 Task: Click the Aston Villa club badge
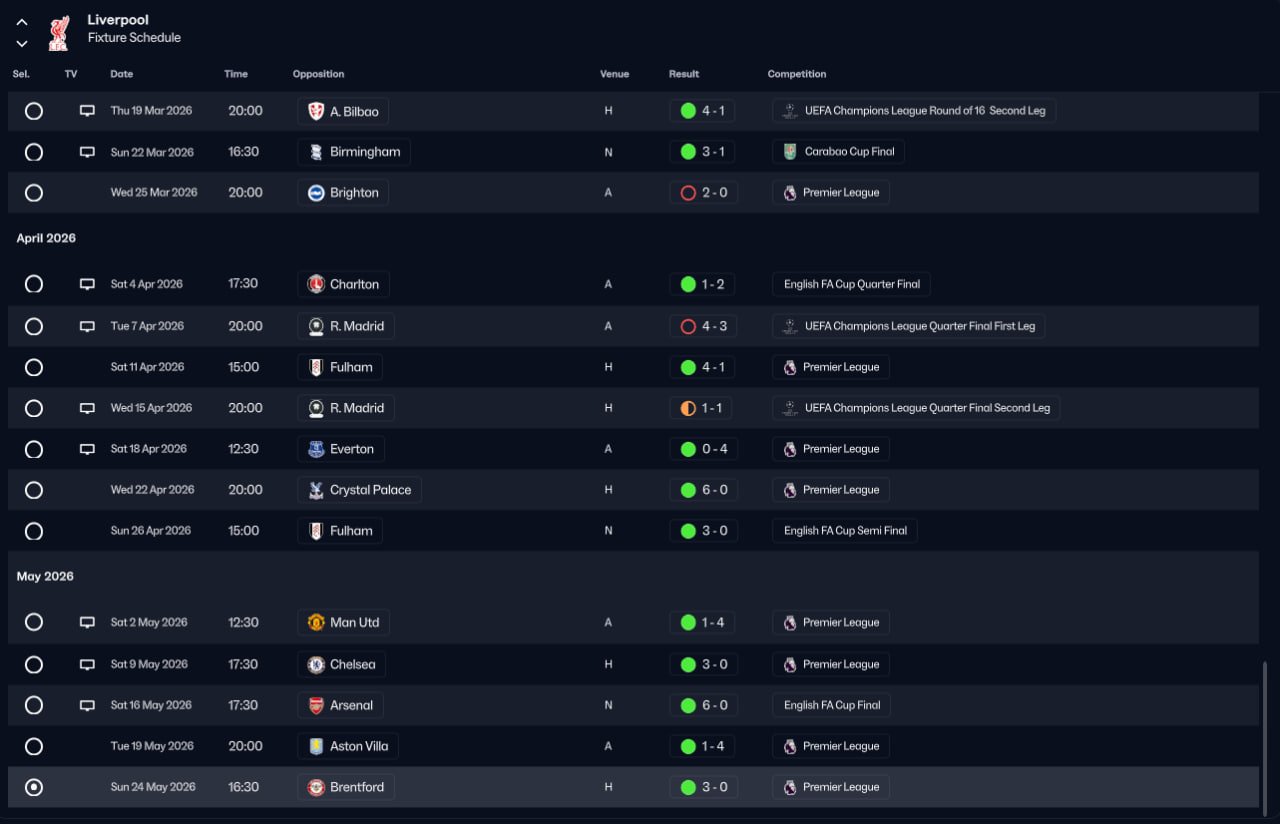click(316, 746)
